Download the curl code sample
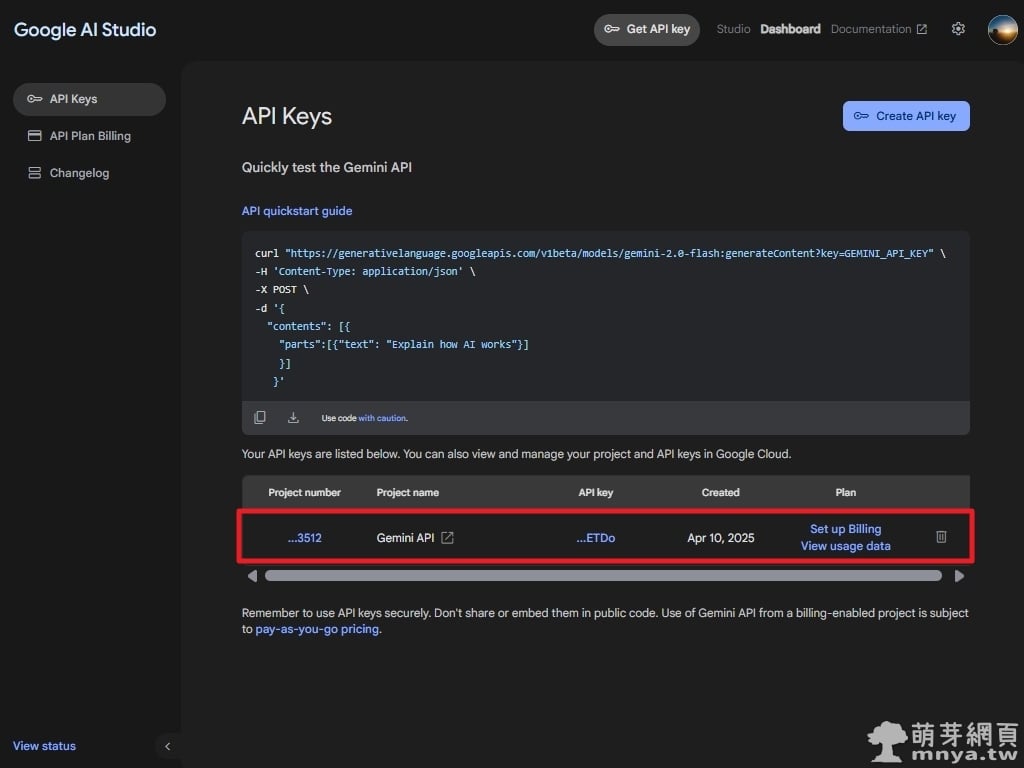This screenshot has height=768, width=1024. (293, 418)
